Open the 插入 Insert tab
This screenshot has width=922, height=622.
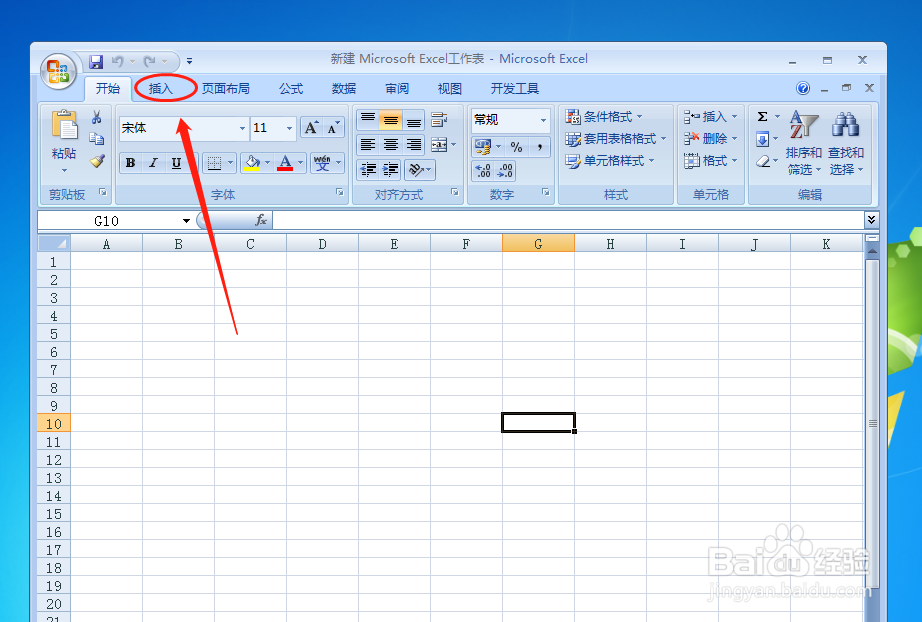point(161,89)
